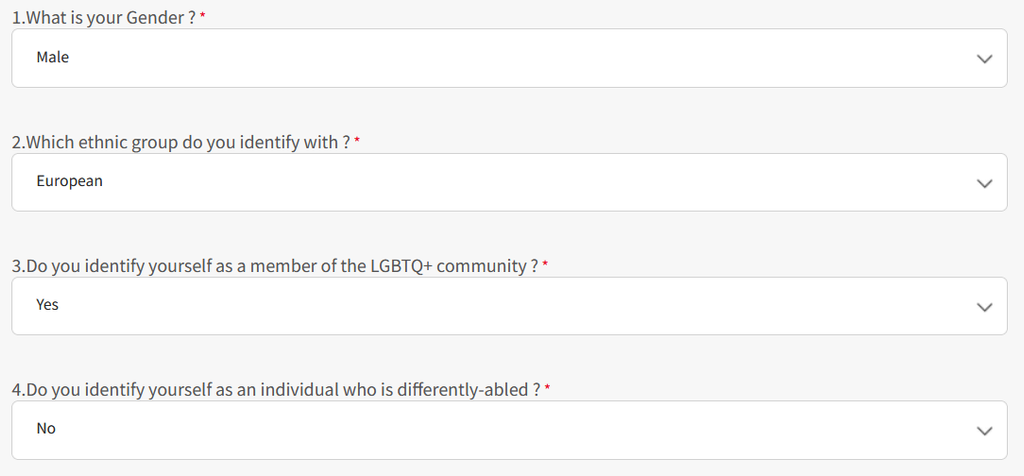Click the selected 'No' value text
The image size is (1024, 476).
46,429
